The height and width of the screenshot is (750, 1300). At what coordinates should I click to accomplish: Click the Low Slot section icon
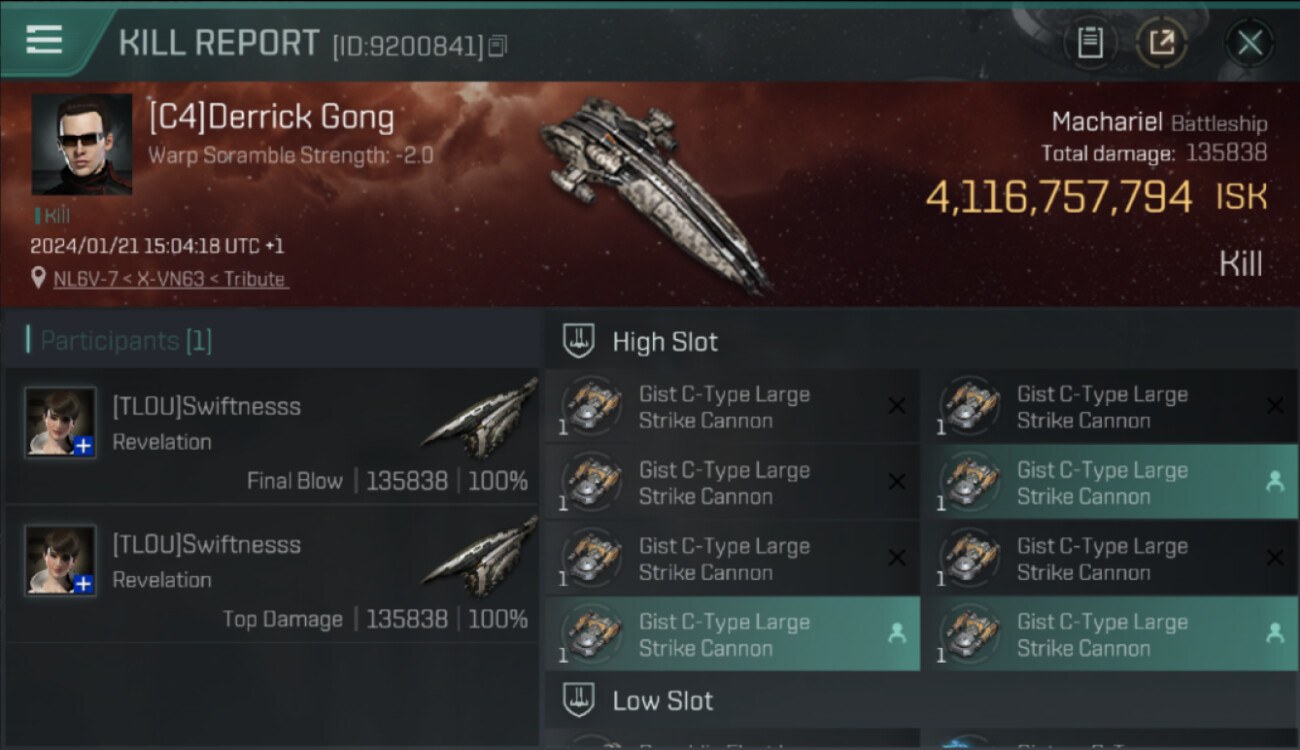(579, 700)
